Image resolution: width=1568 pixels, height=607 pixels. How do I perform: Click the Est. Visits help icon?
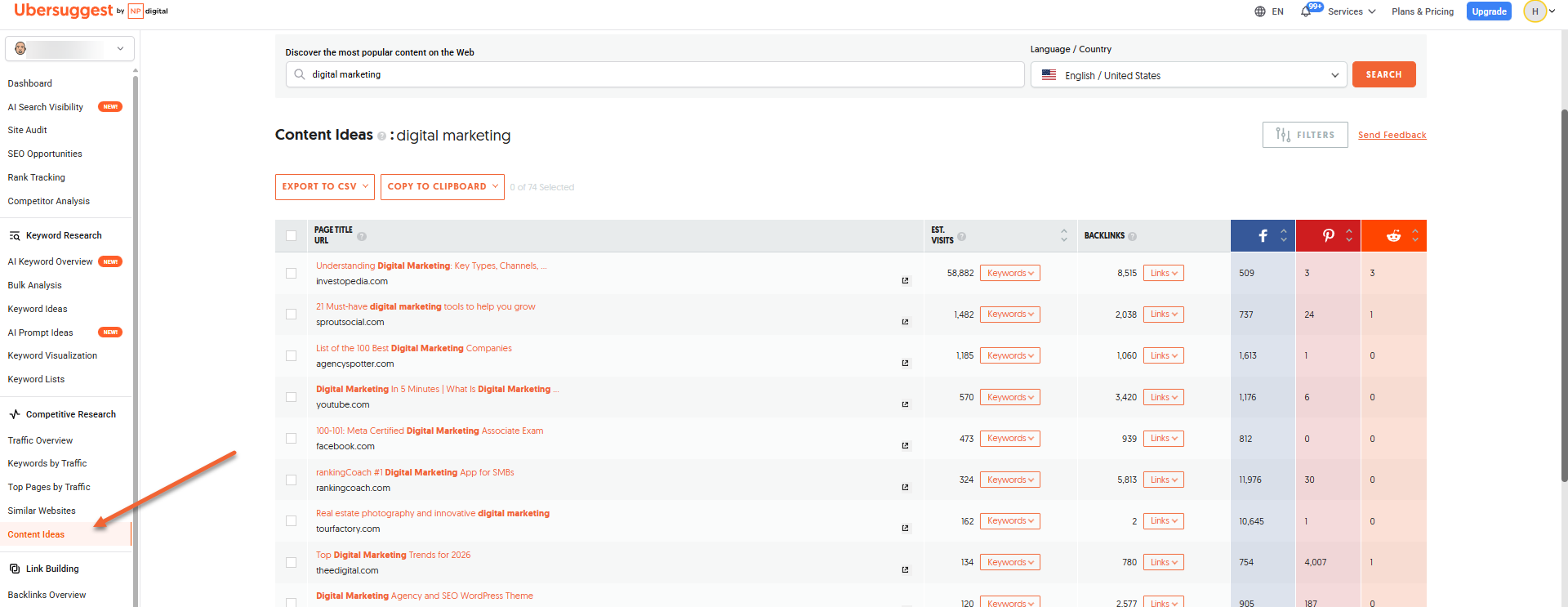point(962,236)
